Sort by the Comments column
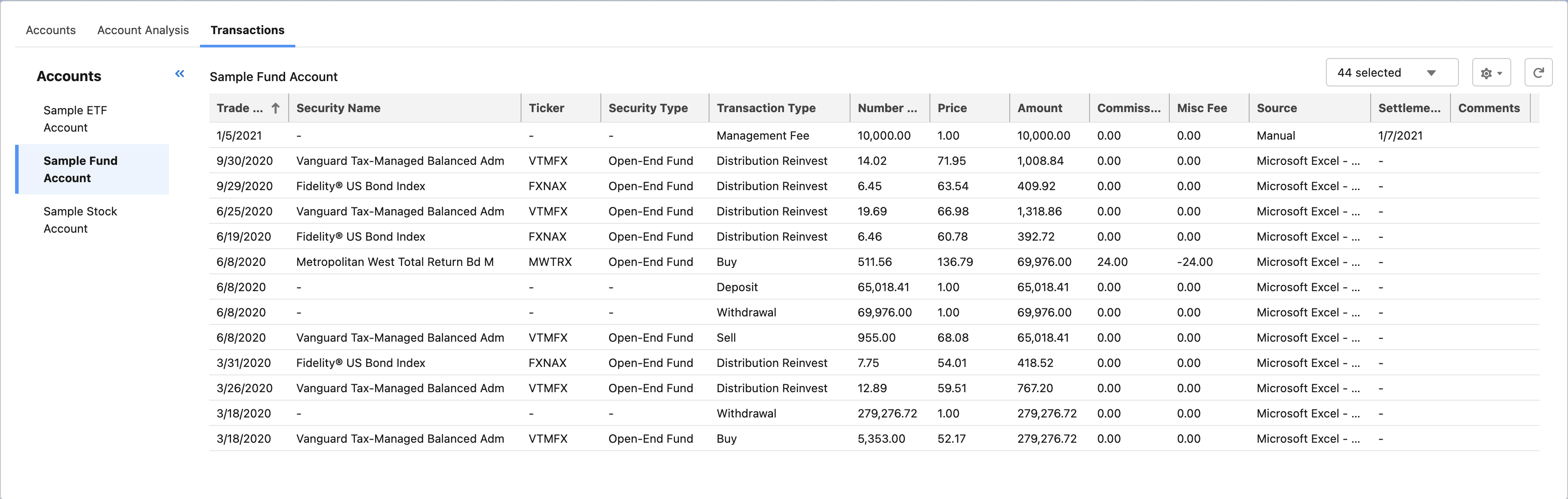 point(1489,108)
